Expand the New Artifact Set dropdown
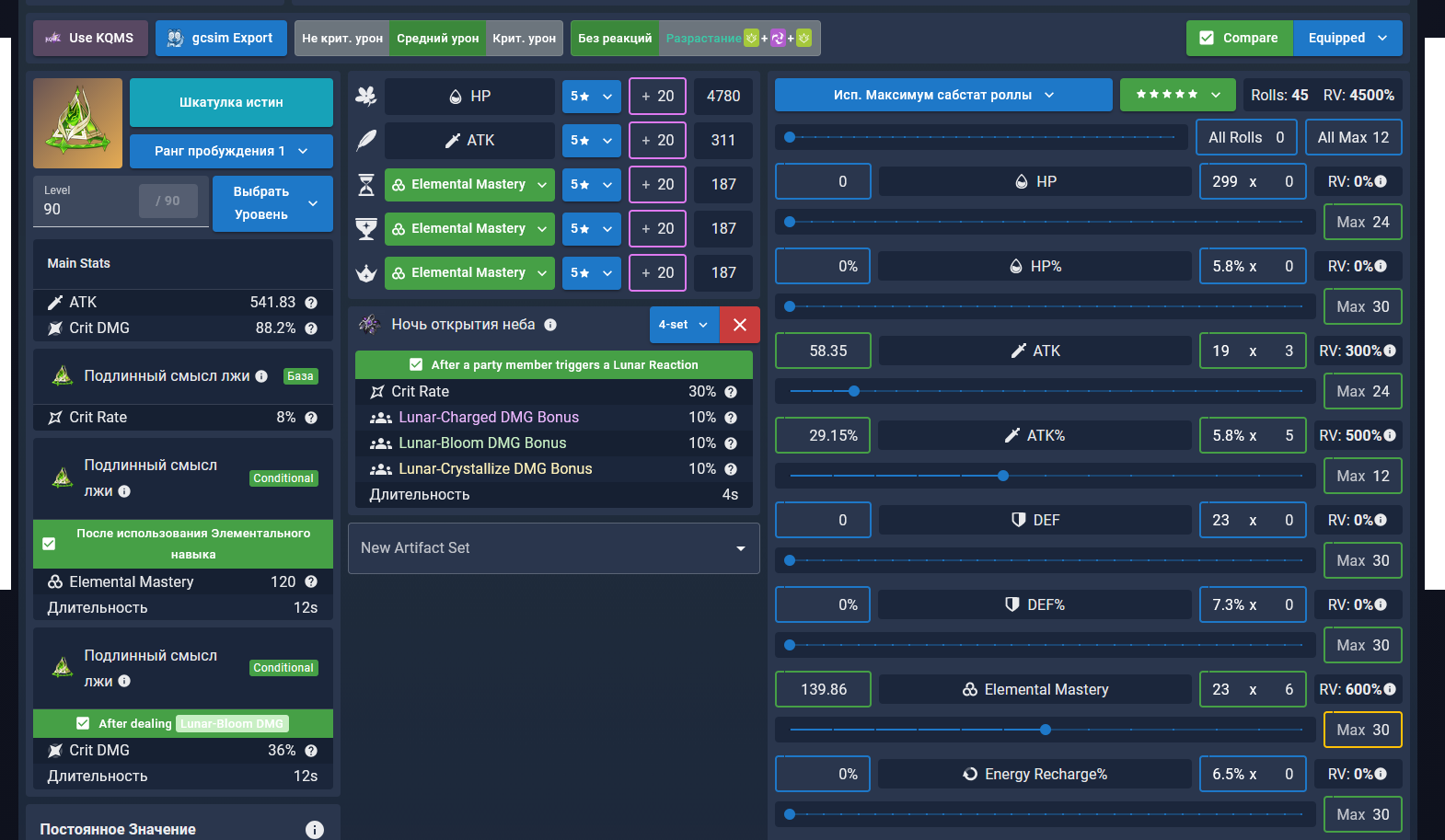 pyautogui.click(x=554, y=548)
